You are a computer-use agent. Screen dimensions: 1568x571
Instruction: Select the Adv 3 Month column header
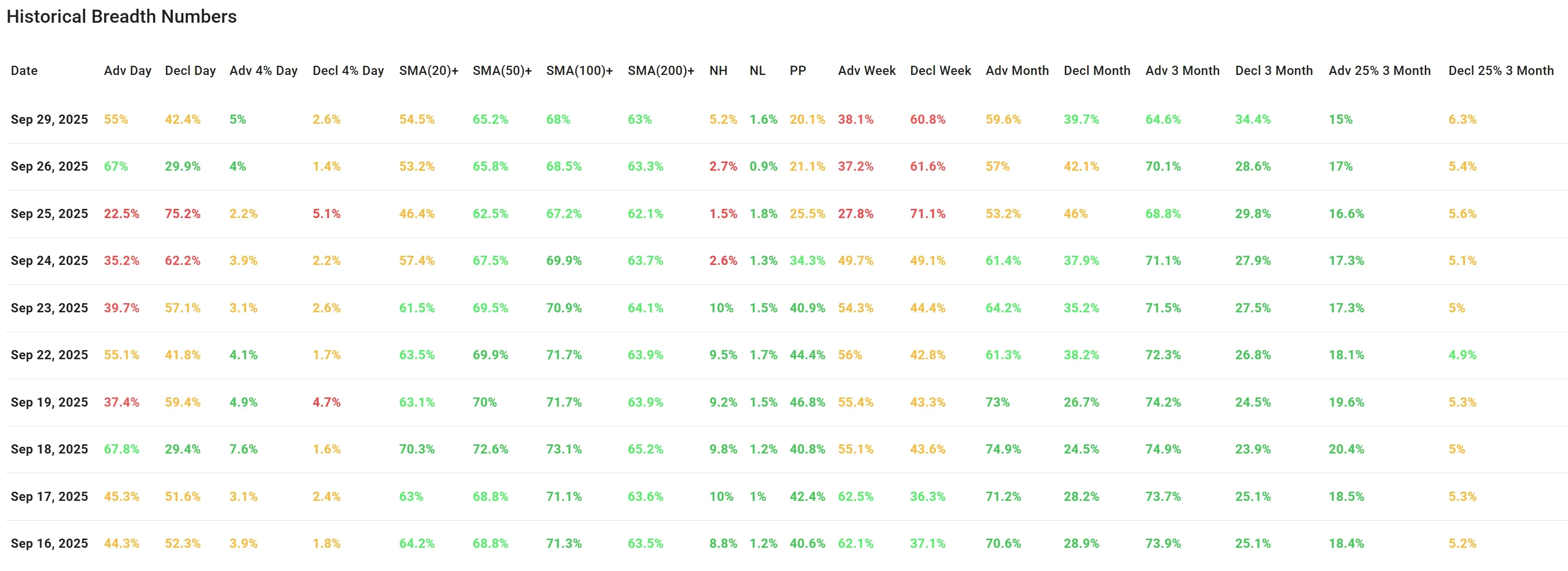point(1182,71)
